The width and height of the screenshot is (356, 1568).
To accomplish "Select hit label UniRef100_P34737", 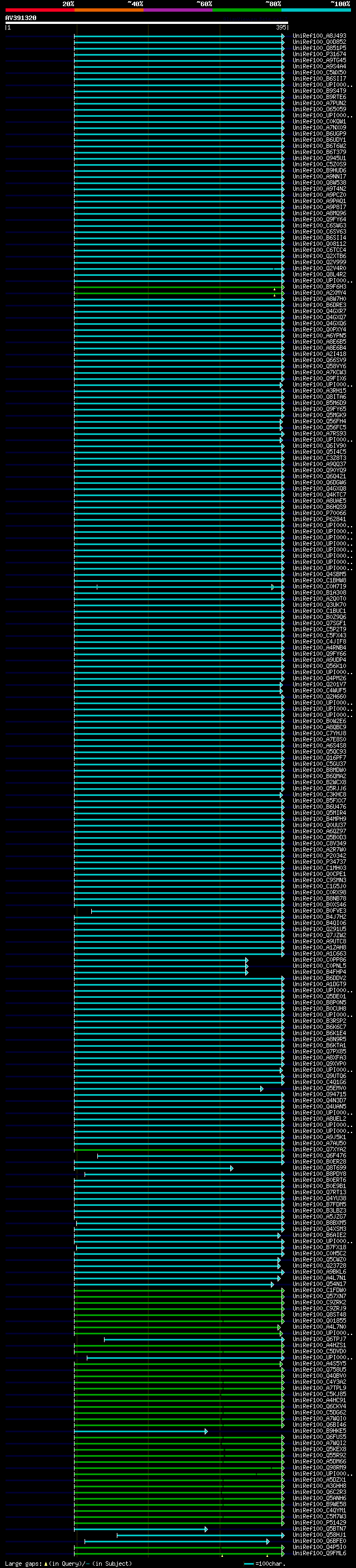I will tap(319, 862).
